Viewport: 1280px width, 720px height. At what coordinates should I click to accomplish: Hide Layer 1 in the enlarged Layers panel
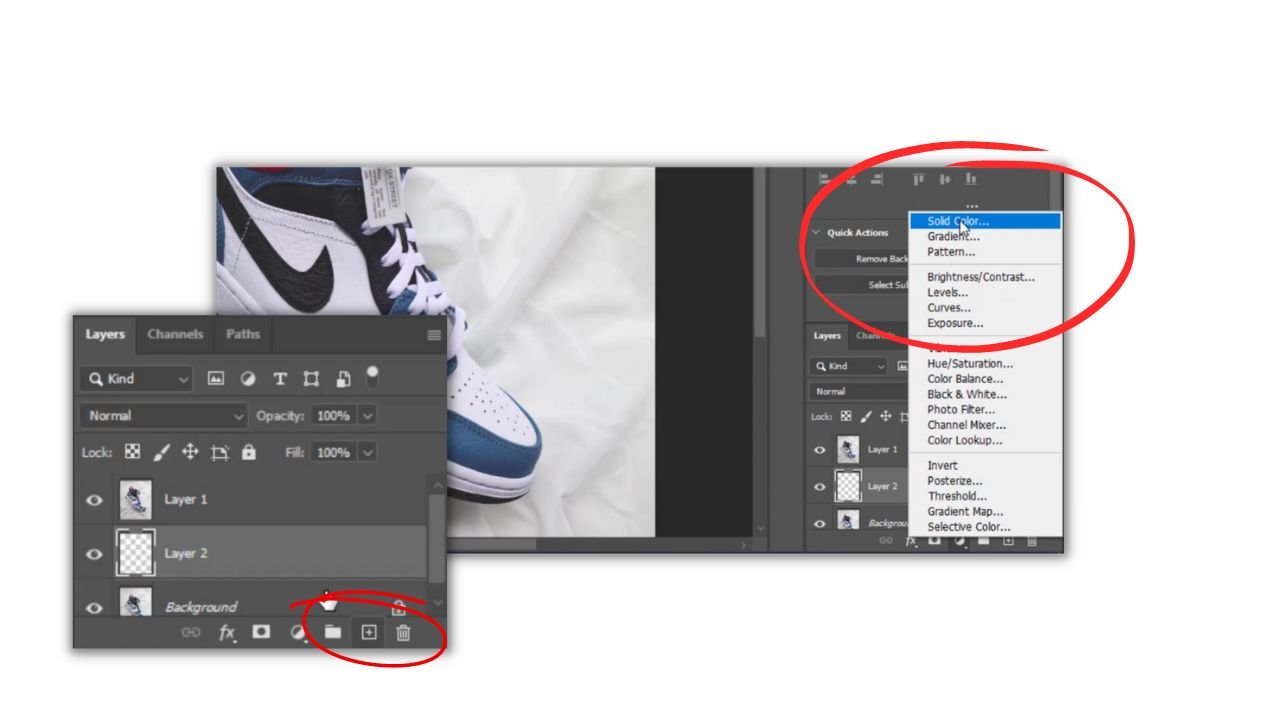(x=95, y=499)
